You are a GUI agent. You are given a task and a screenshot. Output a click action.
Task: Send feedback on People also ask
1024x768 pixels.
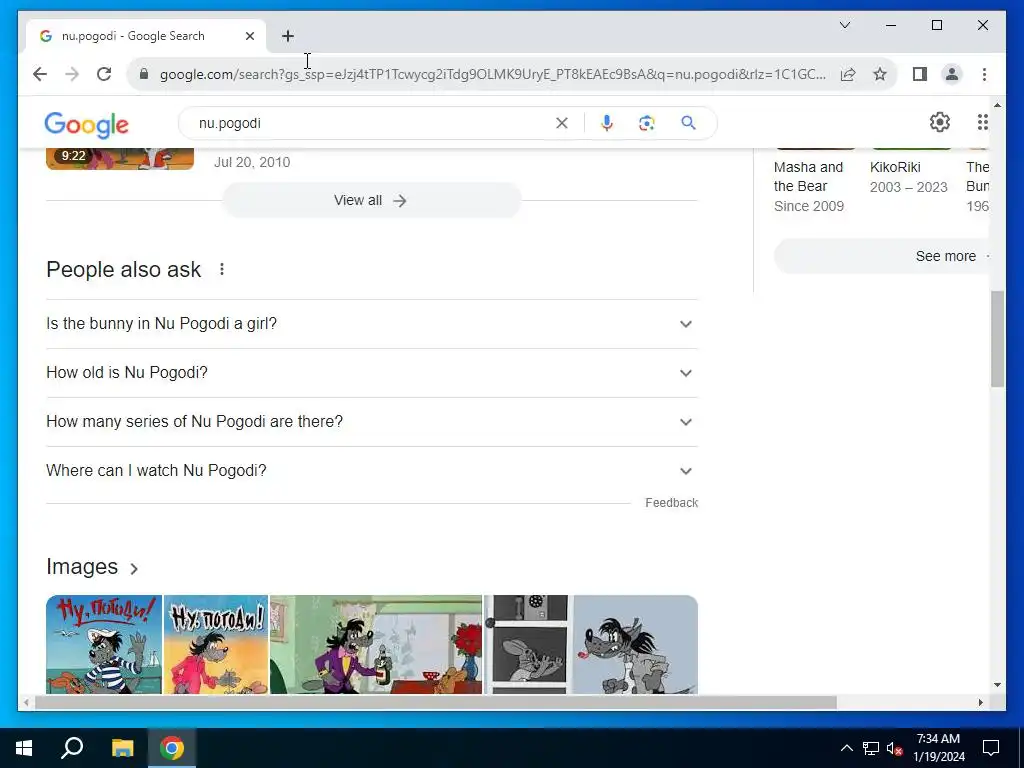point(671,503)
